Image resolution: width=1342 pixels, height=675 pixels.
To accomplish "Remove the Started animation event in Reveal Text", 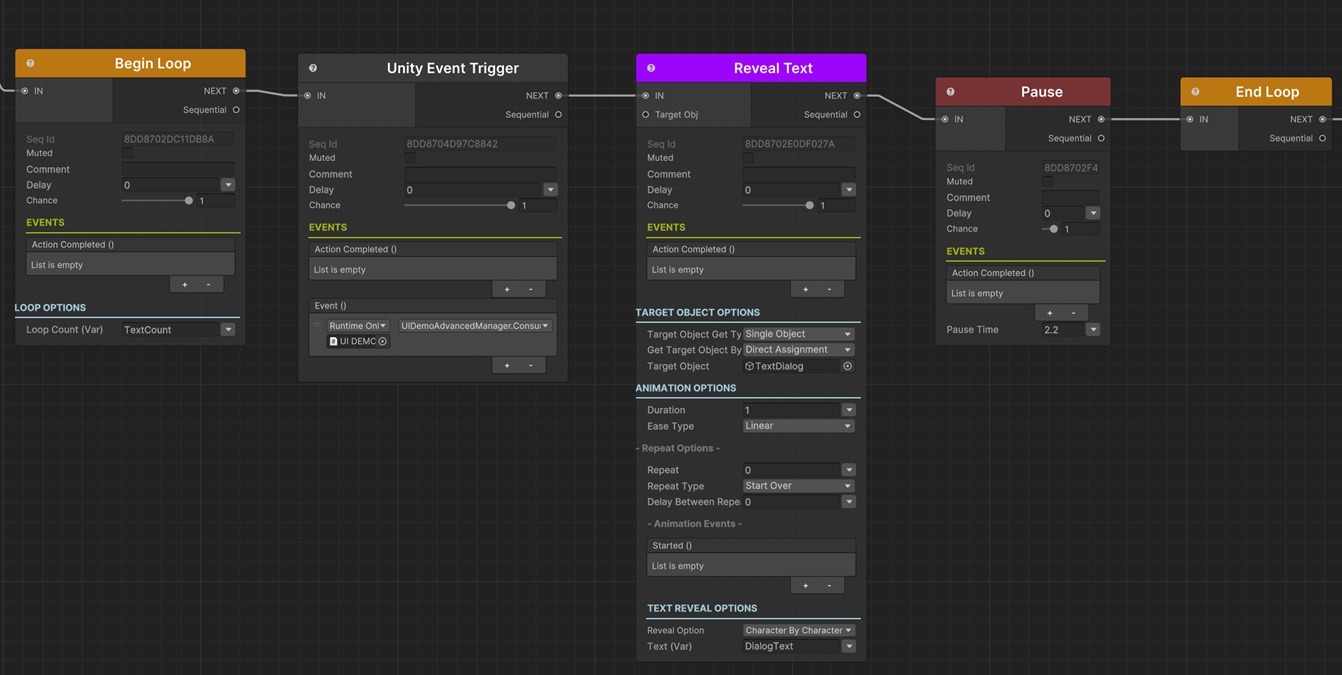I will [x=829, y=585].
